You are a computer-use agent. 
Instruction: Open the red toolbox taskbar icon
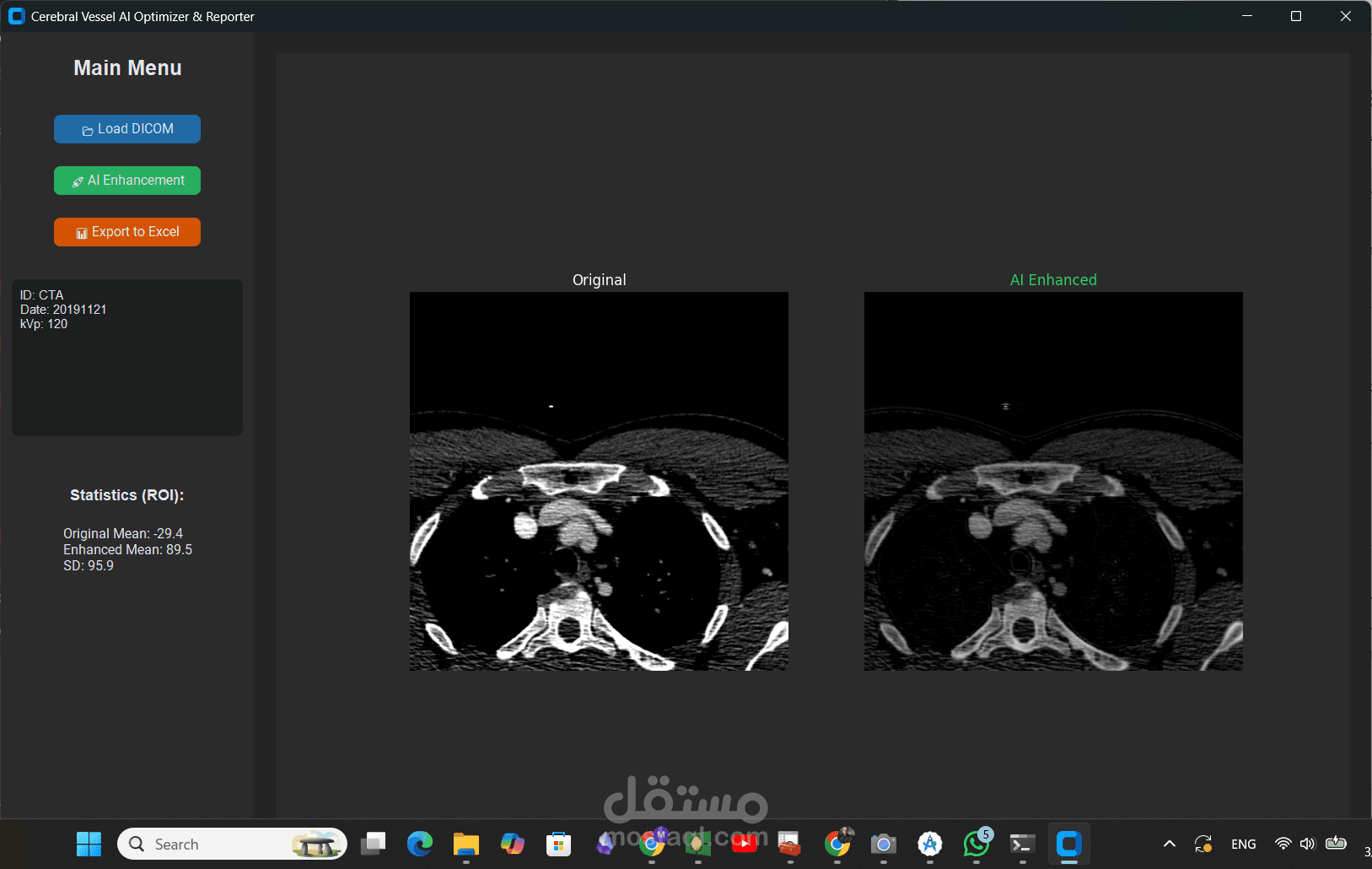[x=789, y=844]
